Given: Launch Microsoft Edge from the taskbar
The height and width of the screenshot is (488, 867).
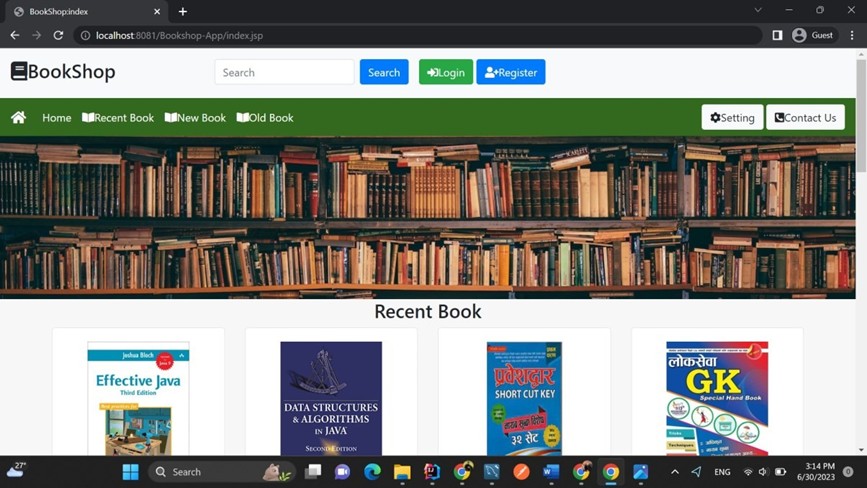Looking at the screenshot, I should pyautogui.click(x=372, y=471).
